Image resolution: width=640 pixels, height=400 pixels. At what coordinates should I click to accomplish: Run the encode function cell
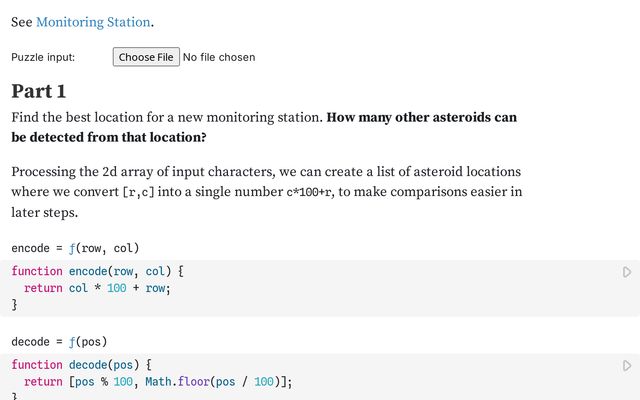627,272
